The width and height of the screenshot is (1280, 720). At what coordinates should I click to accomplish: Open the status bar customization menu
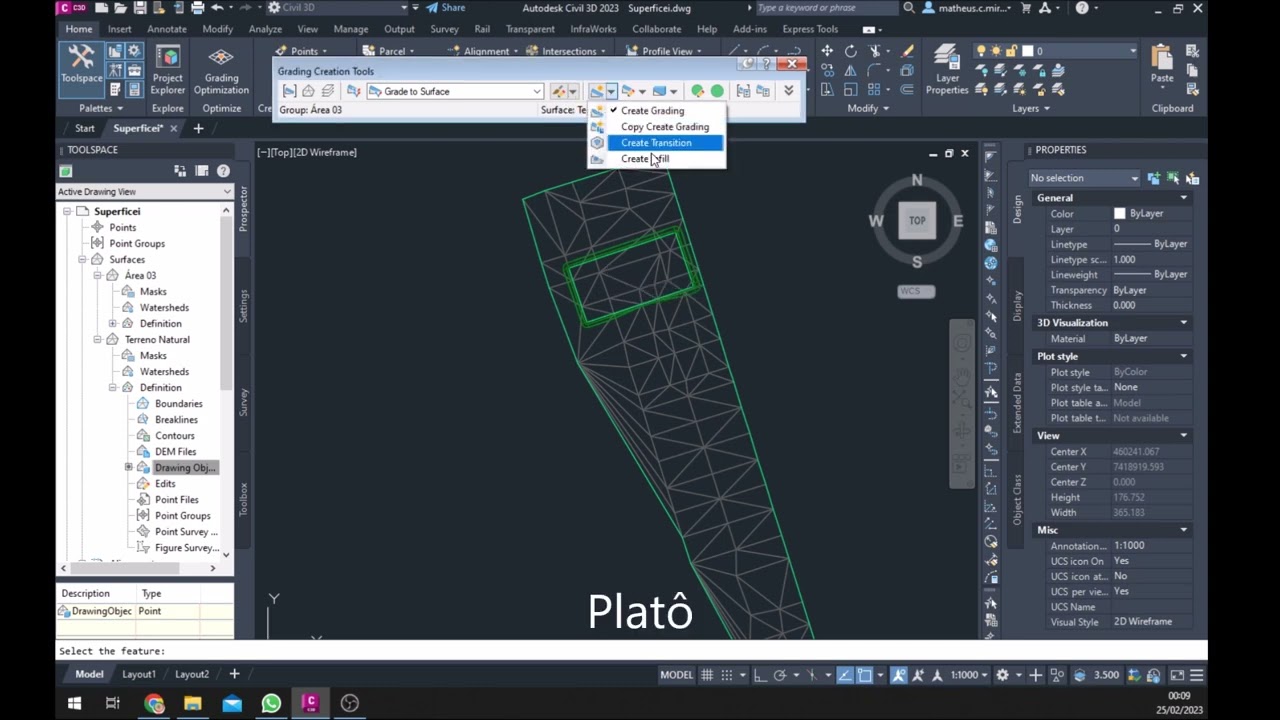[x=1197, y=675]
